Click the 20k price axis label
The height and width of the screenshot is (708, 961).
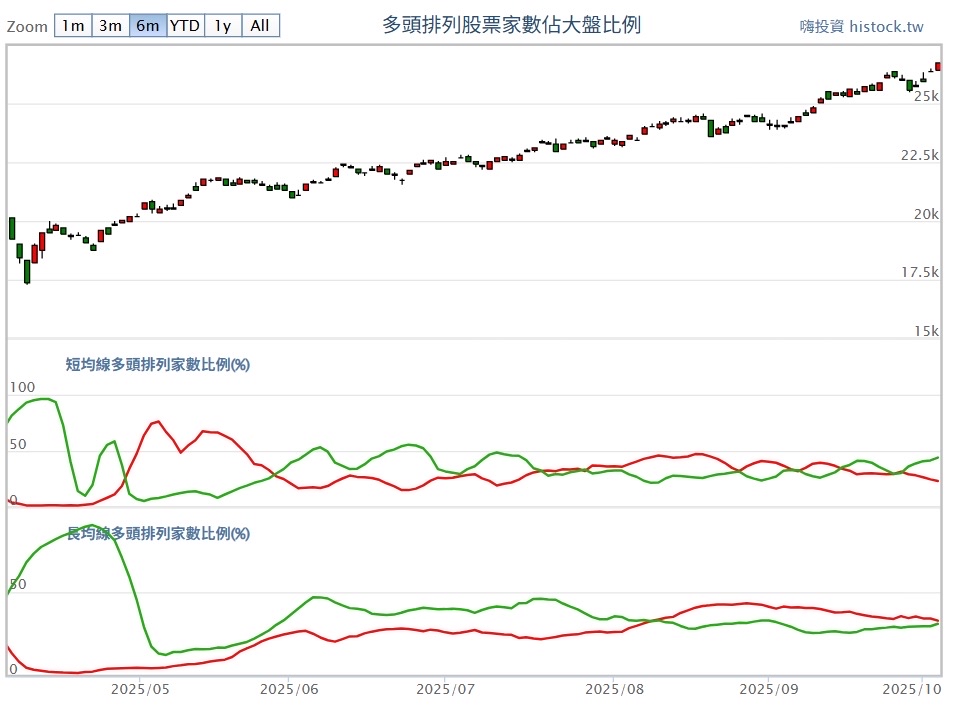pos(926,214)
